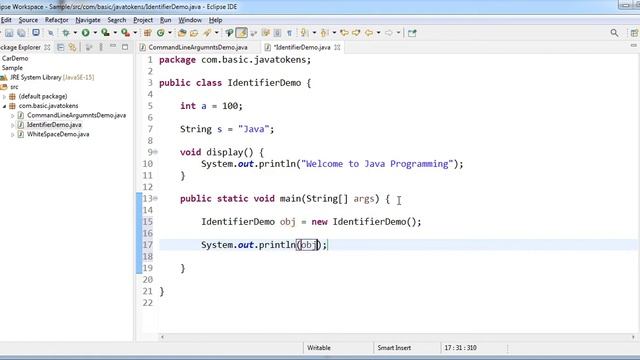Click the Writable status entry
The width and height of the screenshot is (640, 360).
319,348
